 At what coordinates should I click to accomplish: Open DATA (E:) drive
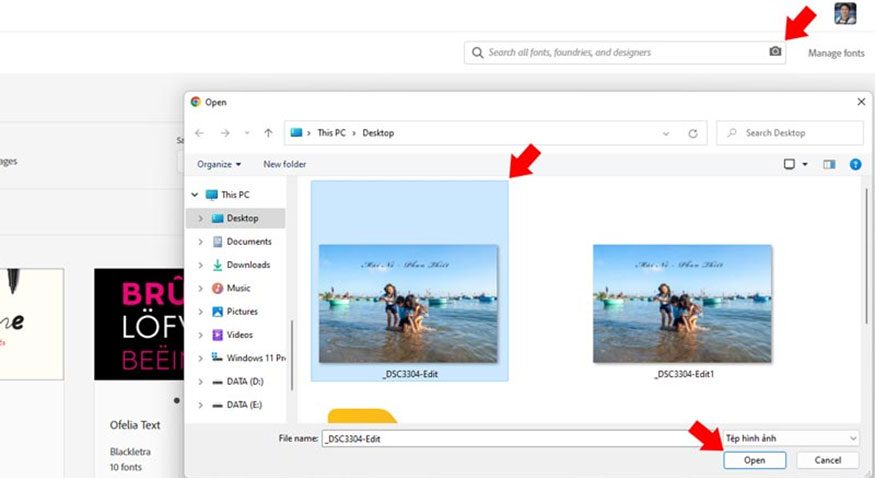coord(244,405)
